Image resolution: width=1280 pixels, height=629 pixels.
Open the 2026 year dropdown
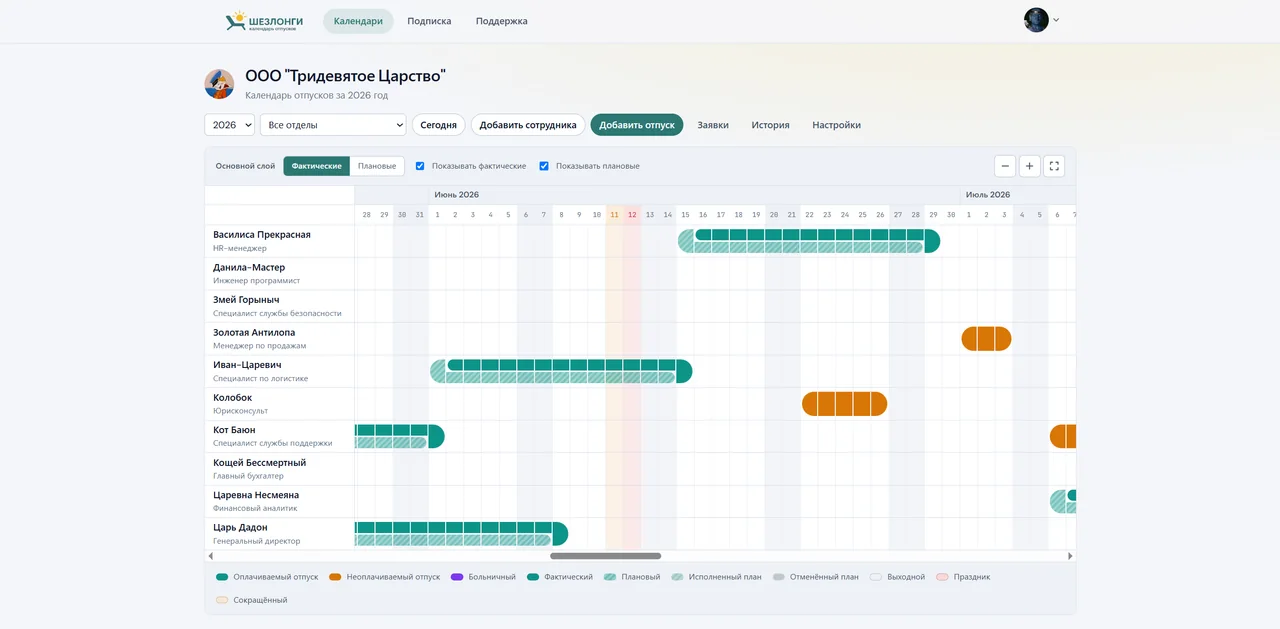(x=229, y=125)
